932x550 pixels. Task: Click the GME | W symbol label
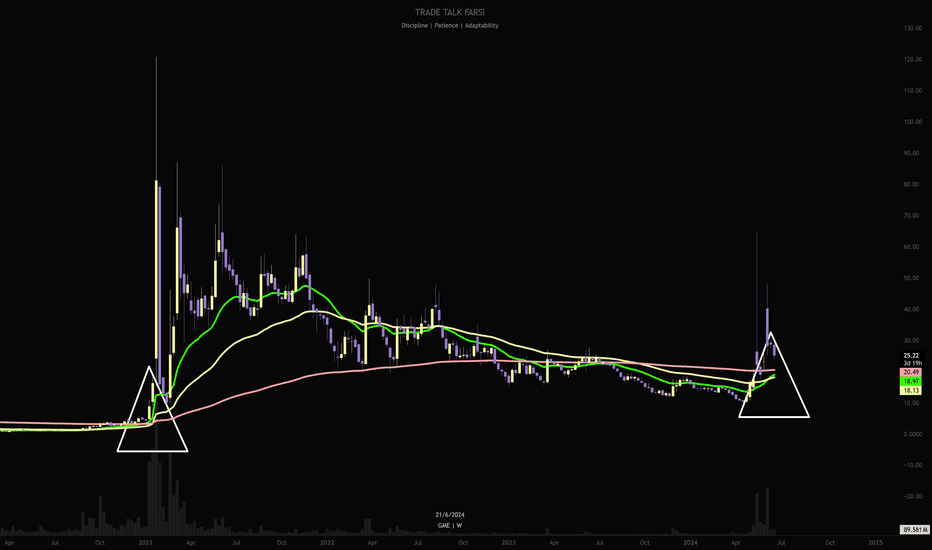[x=449, y=526]
